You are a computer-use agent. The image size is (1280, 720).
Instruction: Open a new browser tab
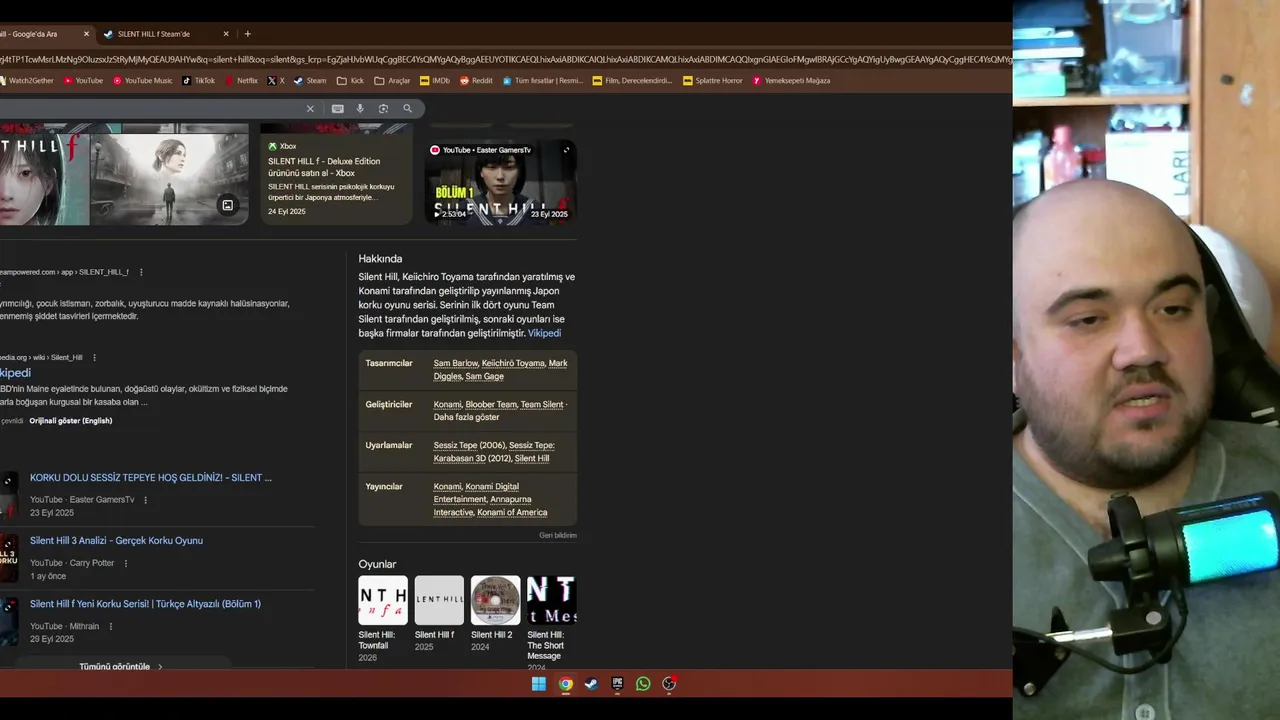tap(248, 34)
